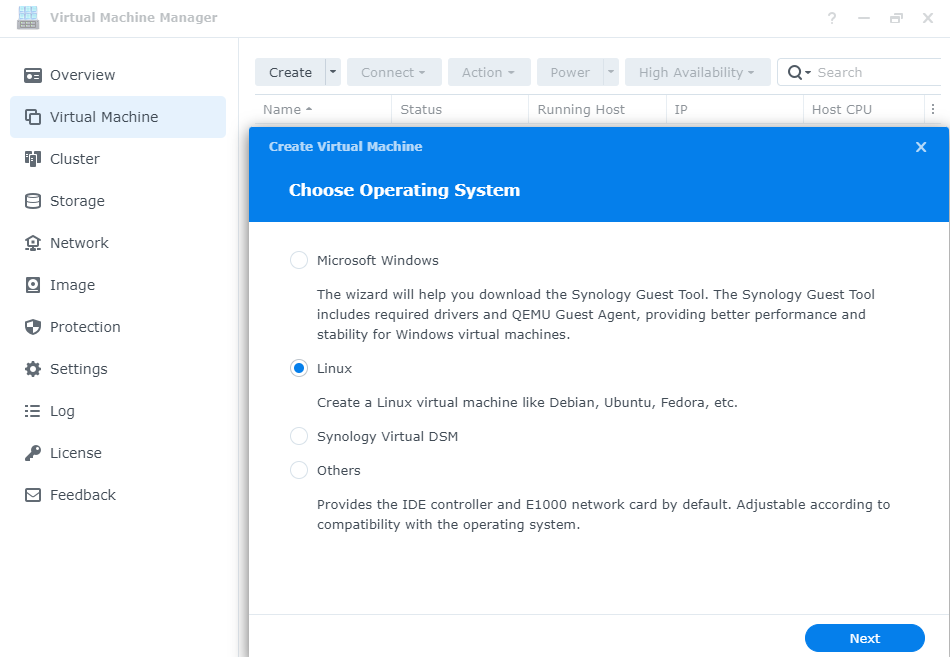Click the Image sidebar icon
This screenshot has width=950, height=657.
(x=33, y=285)
